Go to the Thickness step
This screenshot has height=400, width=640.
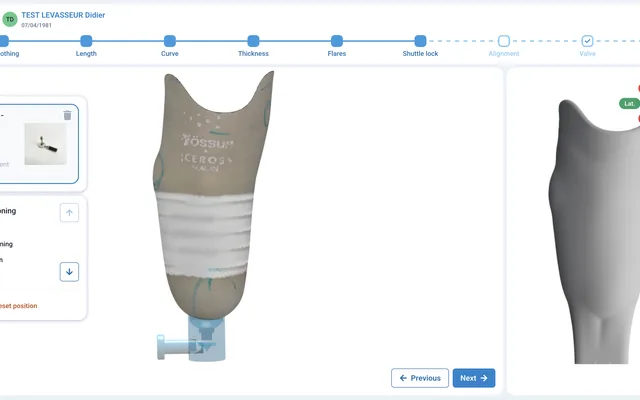253,41
